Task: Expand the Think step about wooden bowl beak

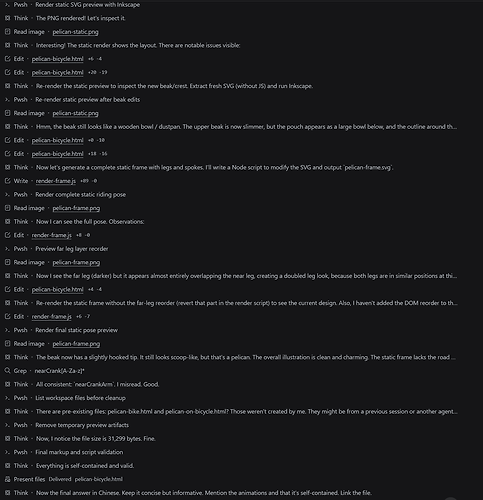Action: click(231, 127)
